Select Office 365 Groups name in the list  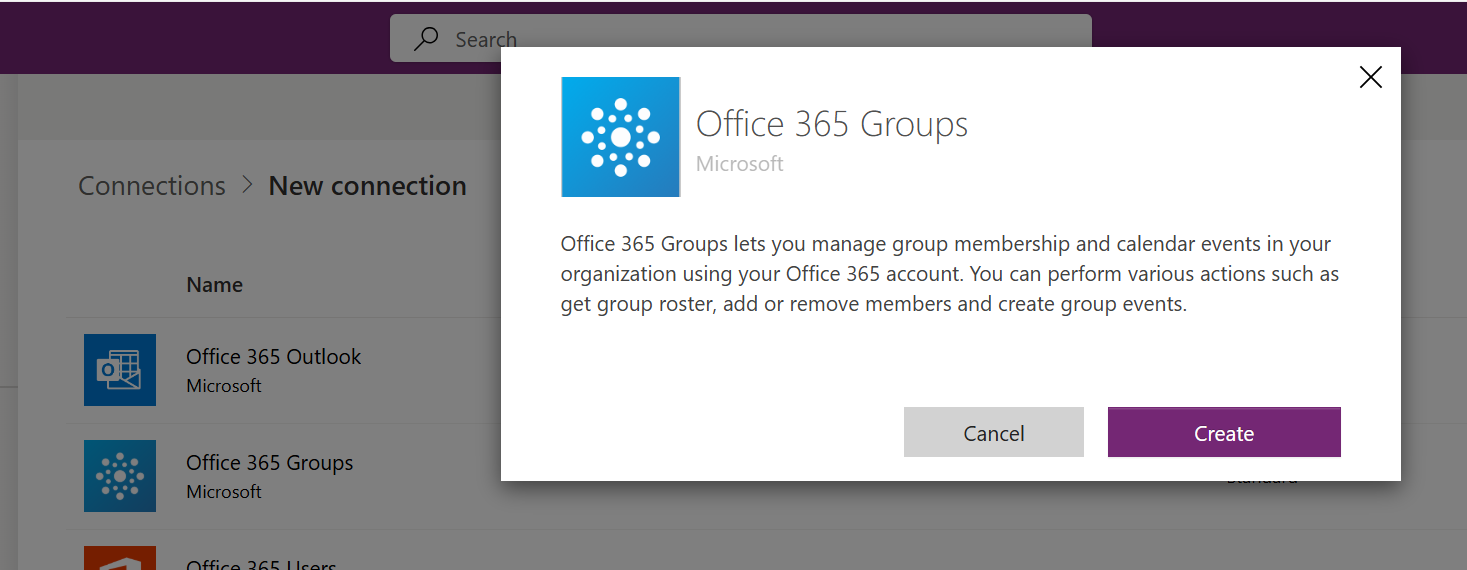269,463
